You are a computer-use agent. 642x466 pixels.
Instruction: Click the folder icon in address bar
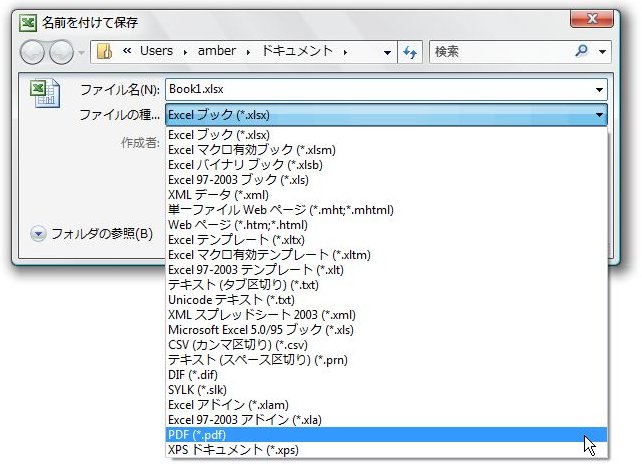click(x=104, y=52)
